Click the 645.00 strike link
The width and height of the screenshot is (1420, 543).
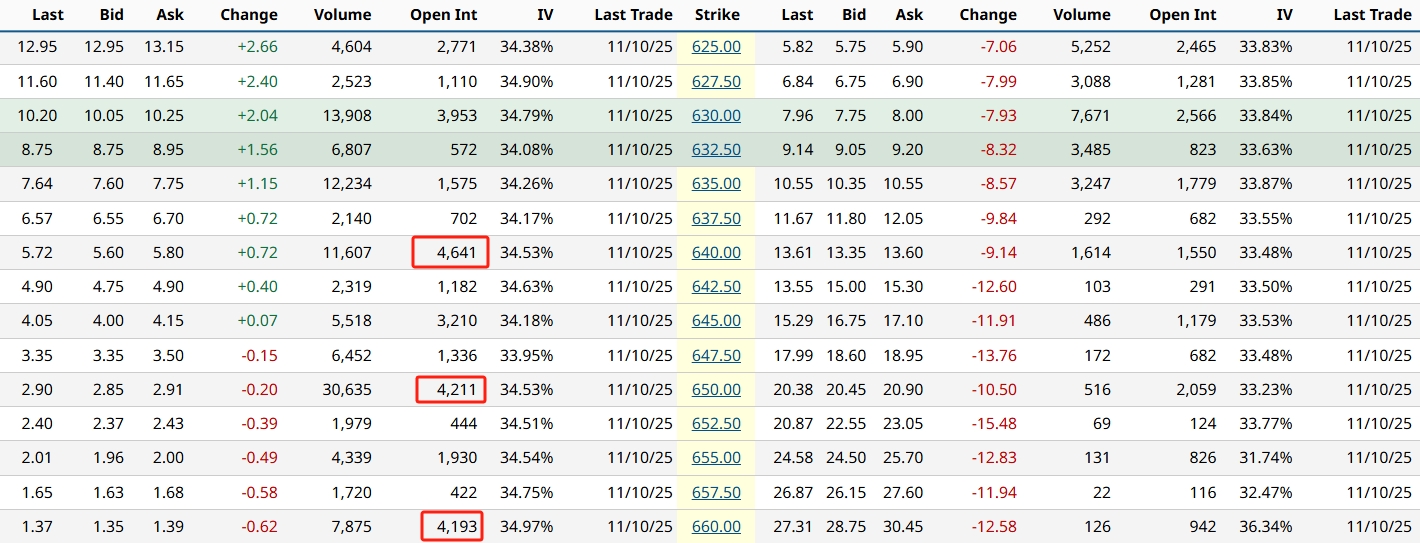tap(716, 320)
